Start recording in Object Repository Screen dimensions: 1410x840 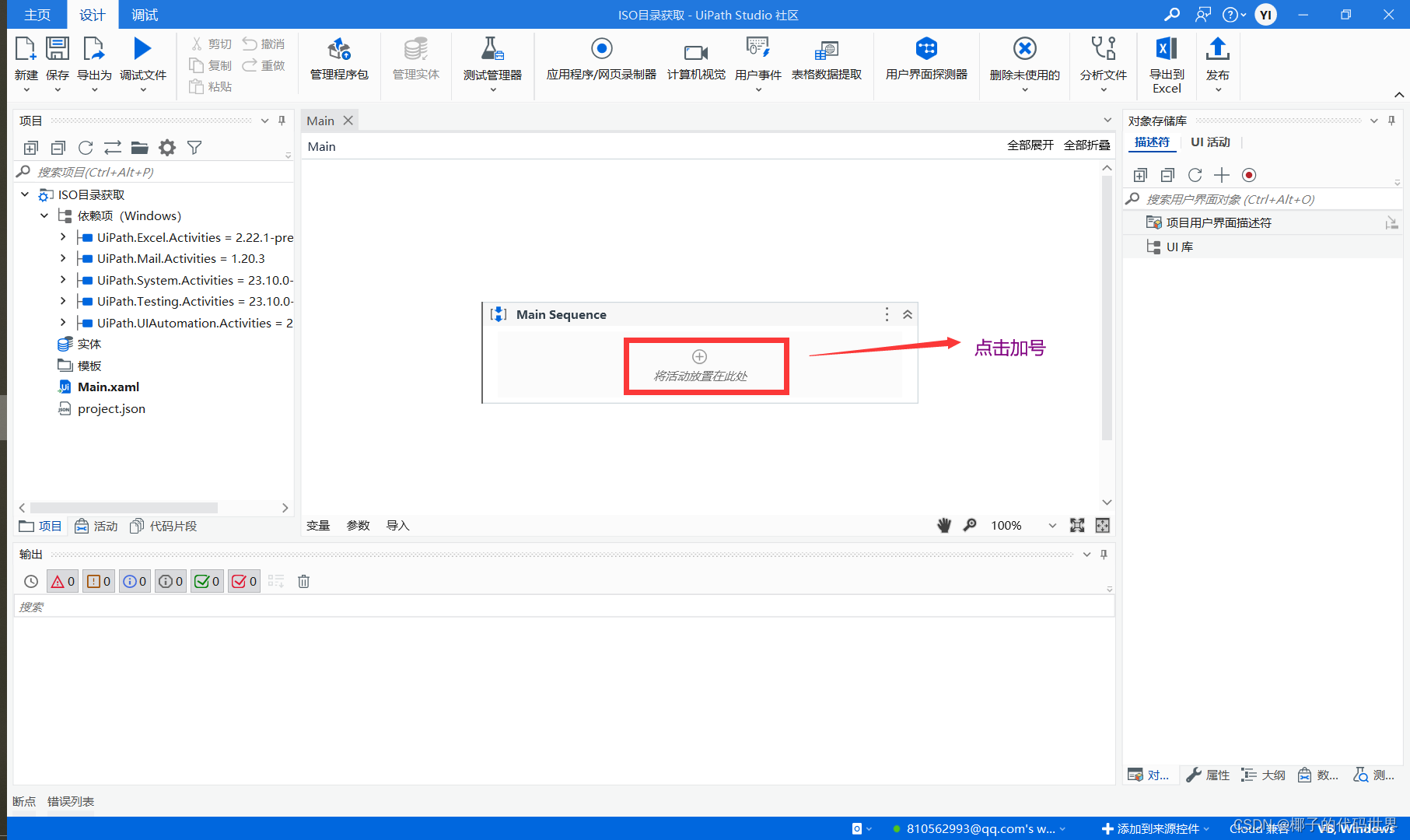click(1249, 175)
